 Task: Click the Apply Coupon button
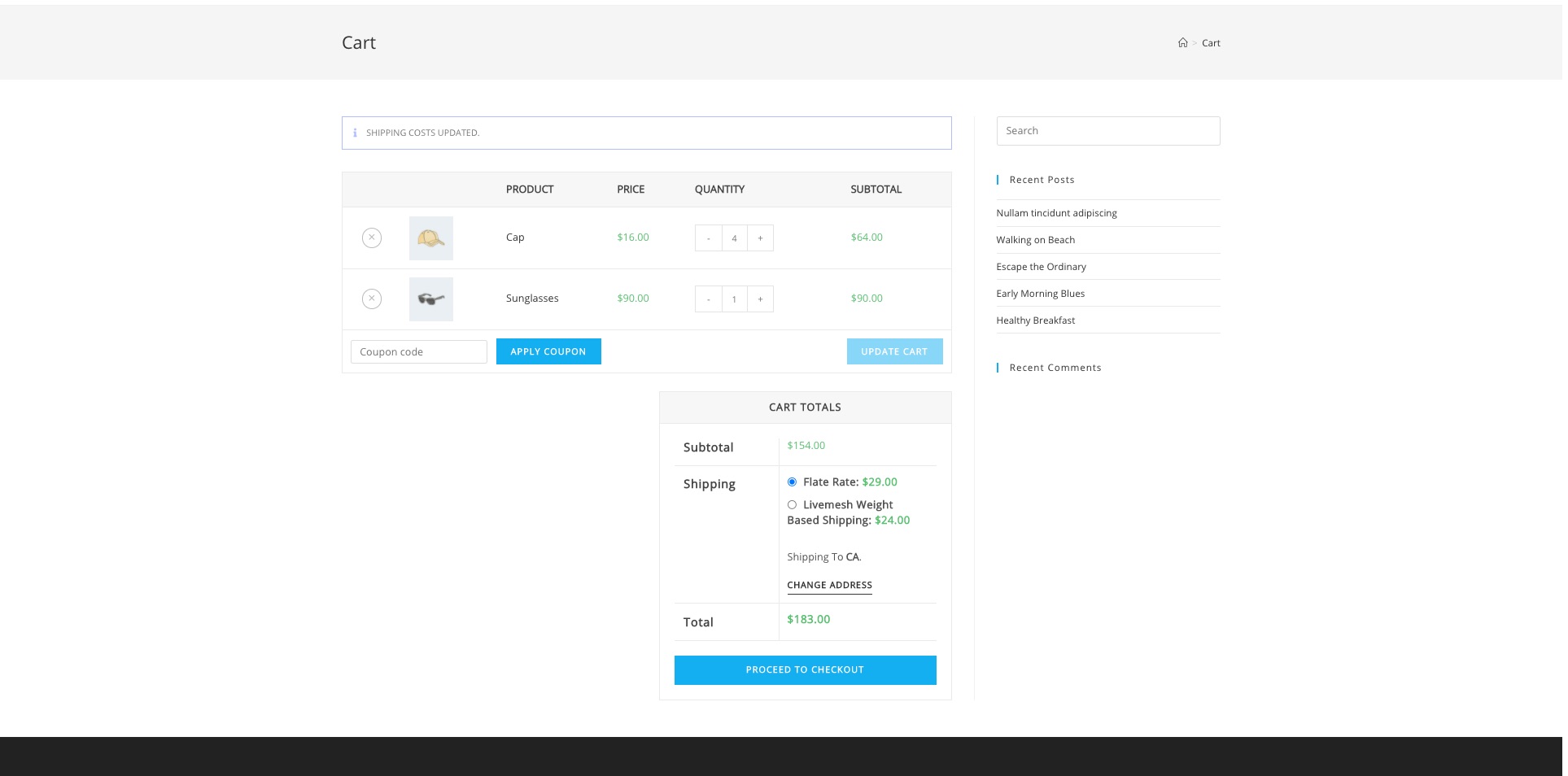548,351
